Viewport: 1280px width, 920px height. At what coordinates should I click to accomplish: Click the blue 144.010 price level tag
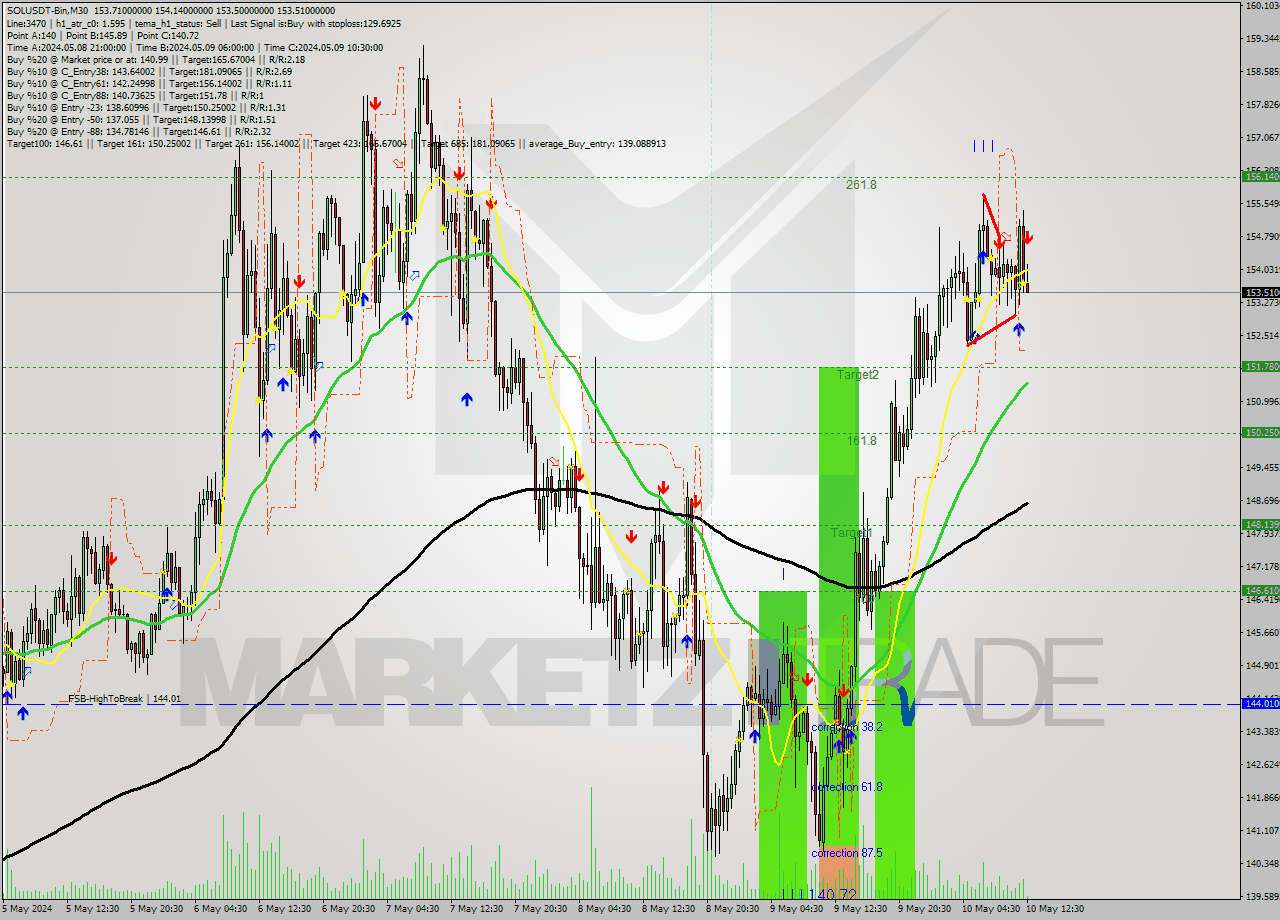1260,704
